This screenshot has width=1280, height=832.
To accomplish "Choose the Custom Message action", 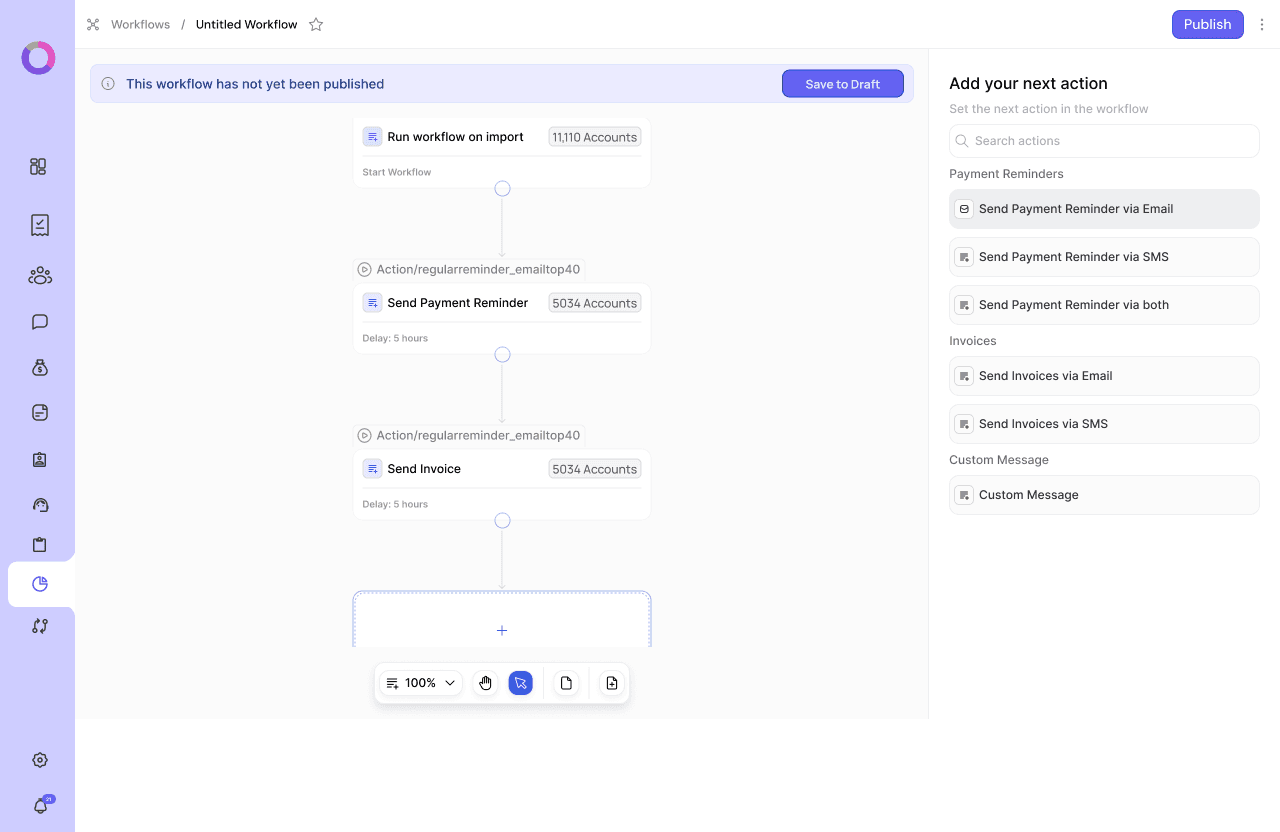I will click(x=1104, y=495).
